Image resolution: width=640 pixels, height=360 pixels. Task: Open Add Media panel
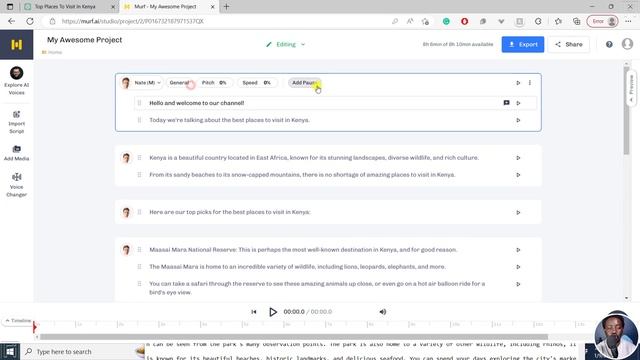[16, 153]
